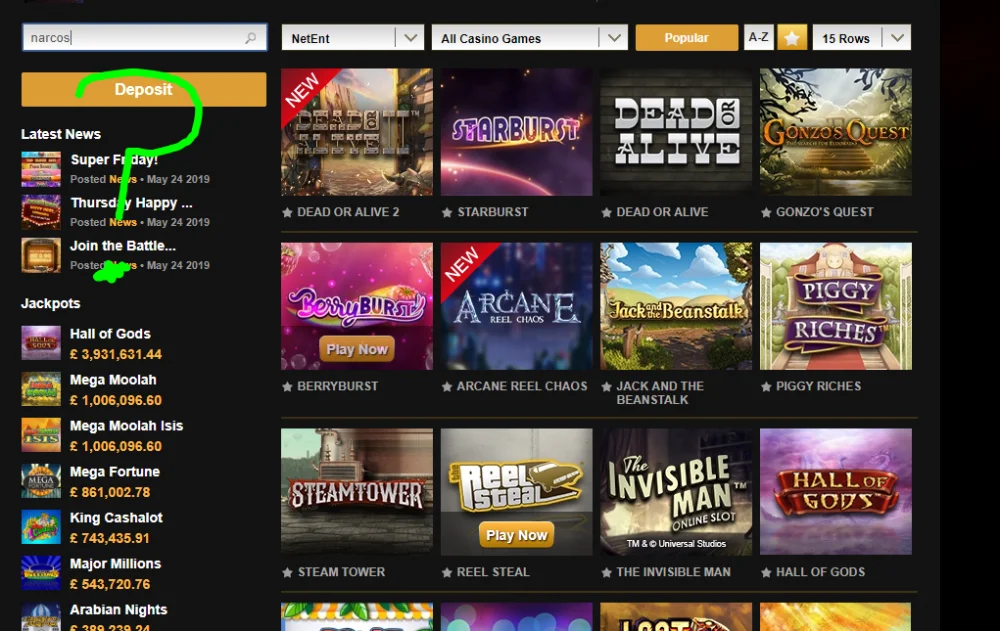
Task: Play Now on Reel Steal
Action: (x=517, y=535)
